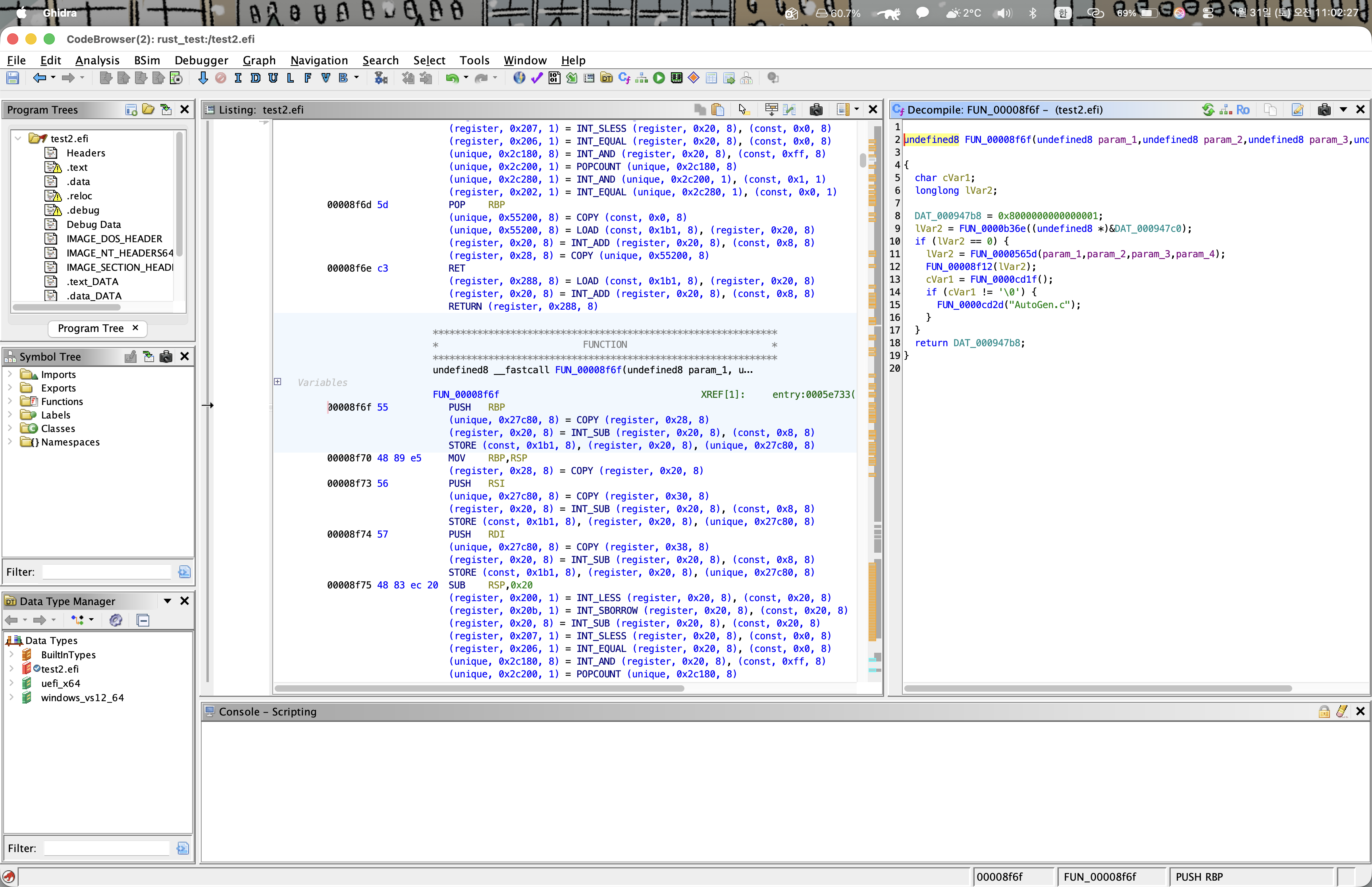Image resolution: width=1372 pixels, height=887 pixels.
Task: Open the Analysis menu
Action: 97,60
